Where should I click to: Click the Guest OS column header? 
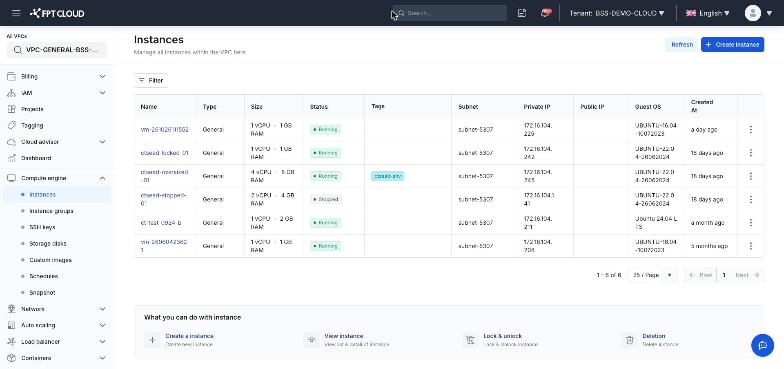pyautogui.click(x=648, y=107)
